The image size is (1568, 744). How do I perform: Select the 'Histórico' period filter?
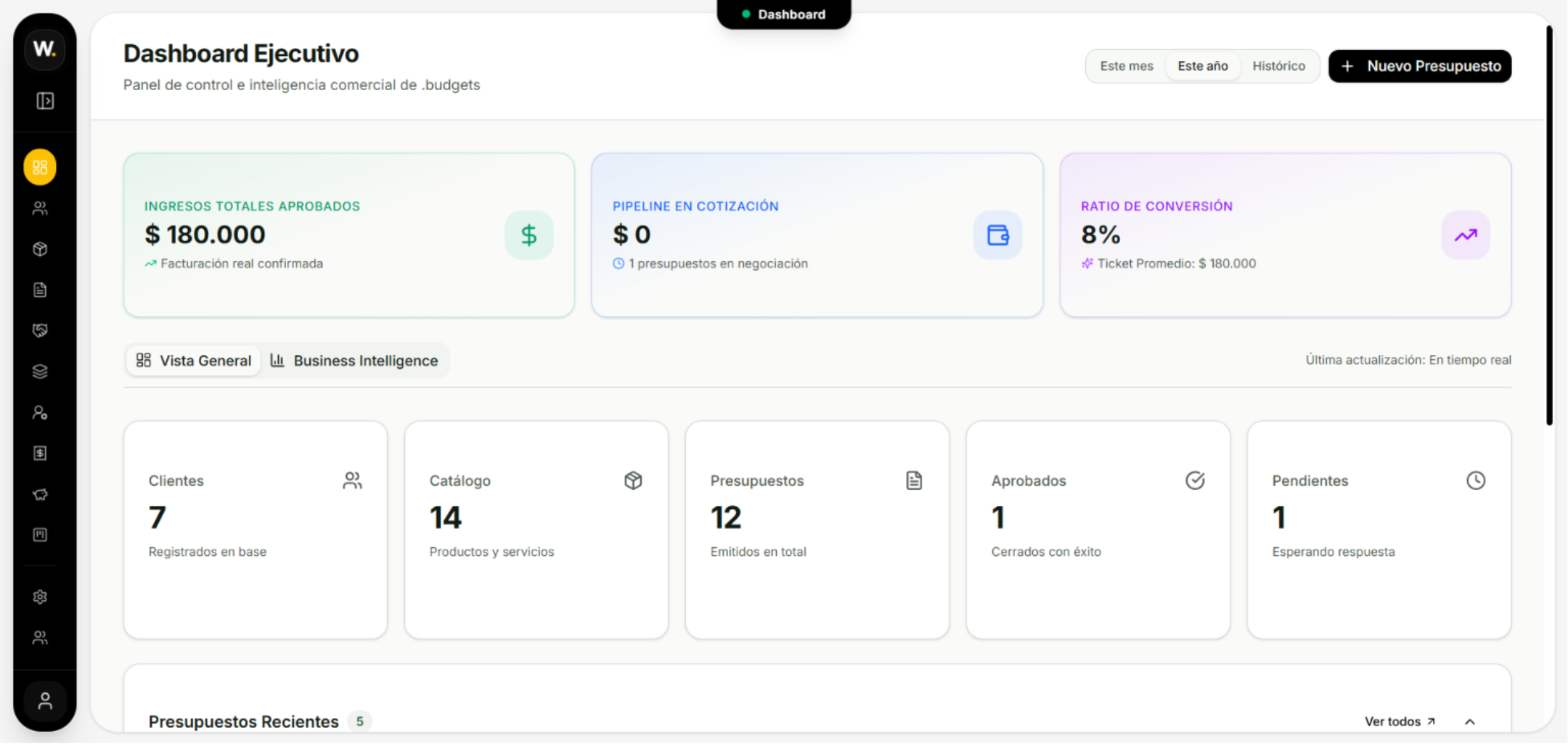1278,66
